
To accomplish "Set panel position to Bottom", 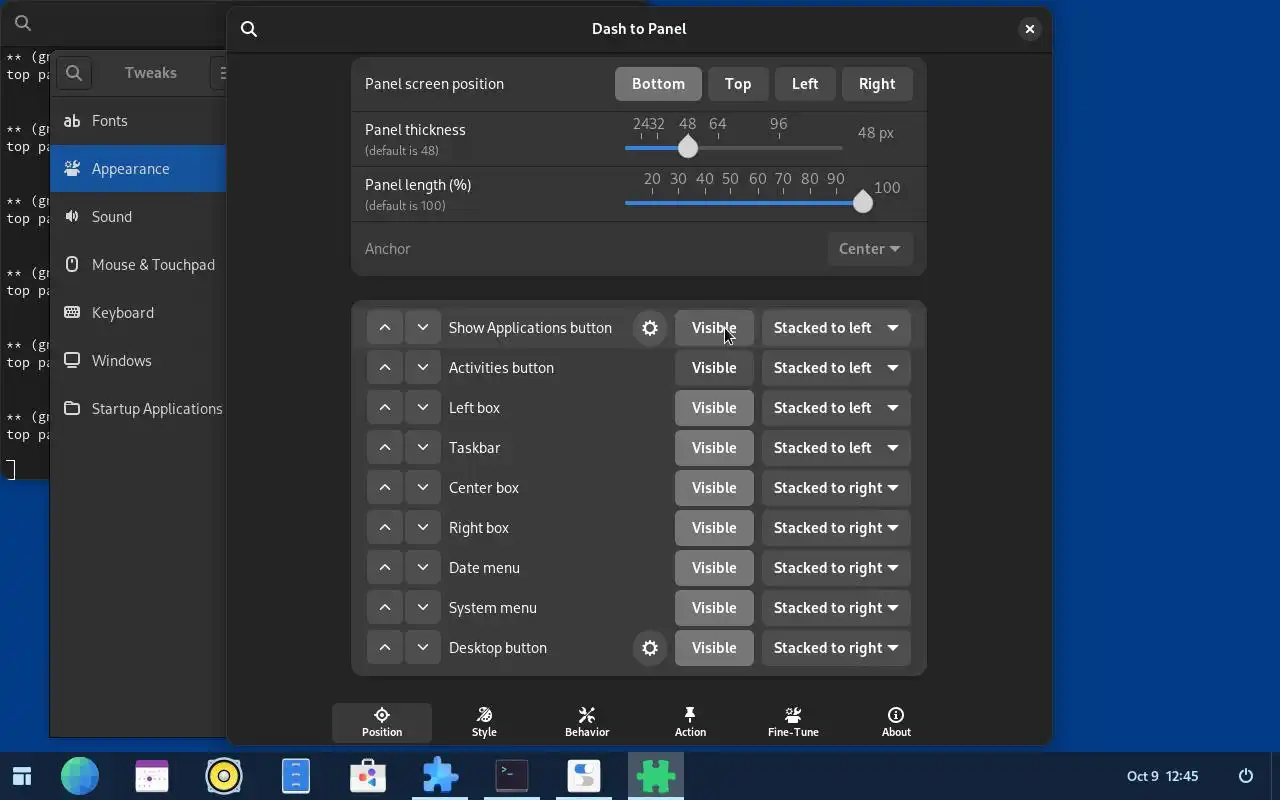I will (x=658, y=84).
